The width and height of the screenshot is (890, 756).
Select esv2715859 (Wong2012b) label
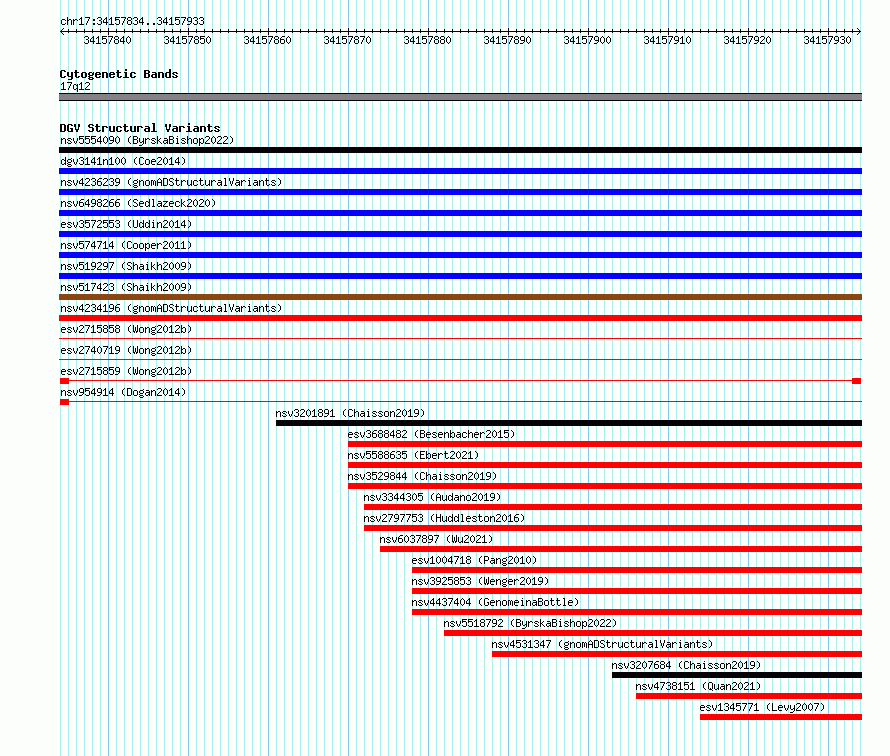click(x=126, y=371)
